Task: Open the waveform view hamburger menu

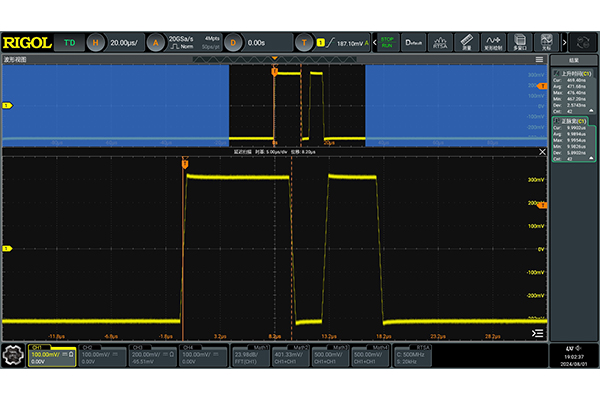Action: tap(540, 60)
